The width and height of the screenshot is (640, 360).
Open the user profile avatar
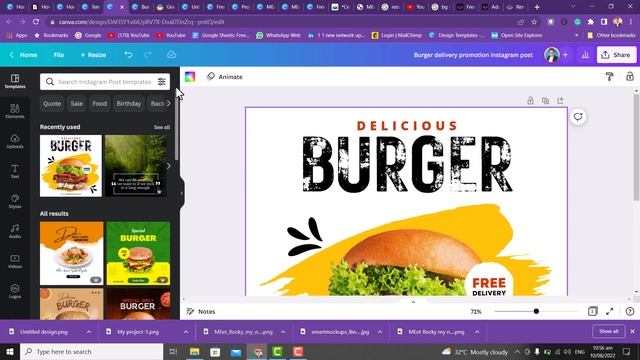click(x=551, y=55)
